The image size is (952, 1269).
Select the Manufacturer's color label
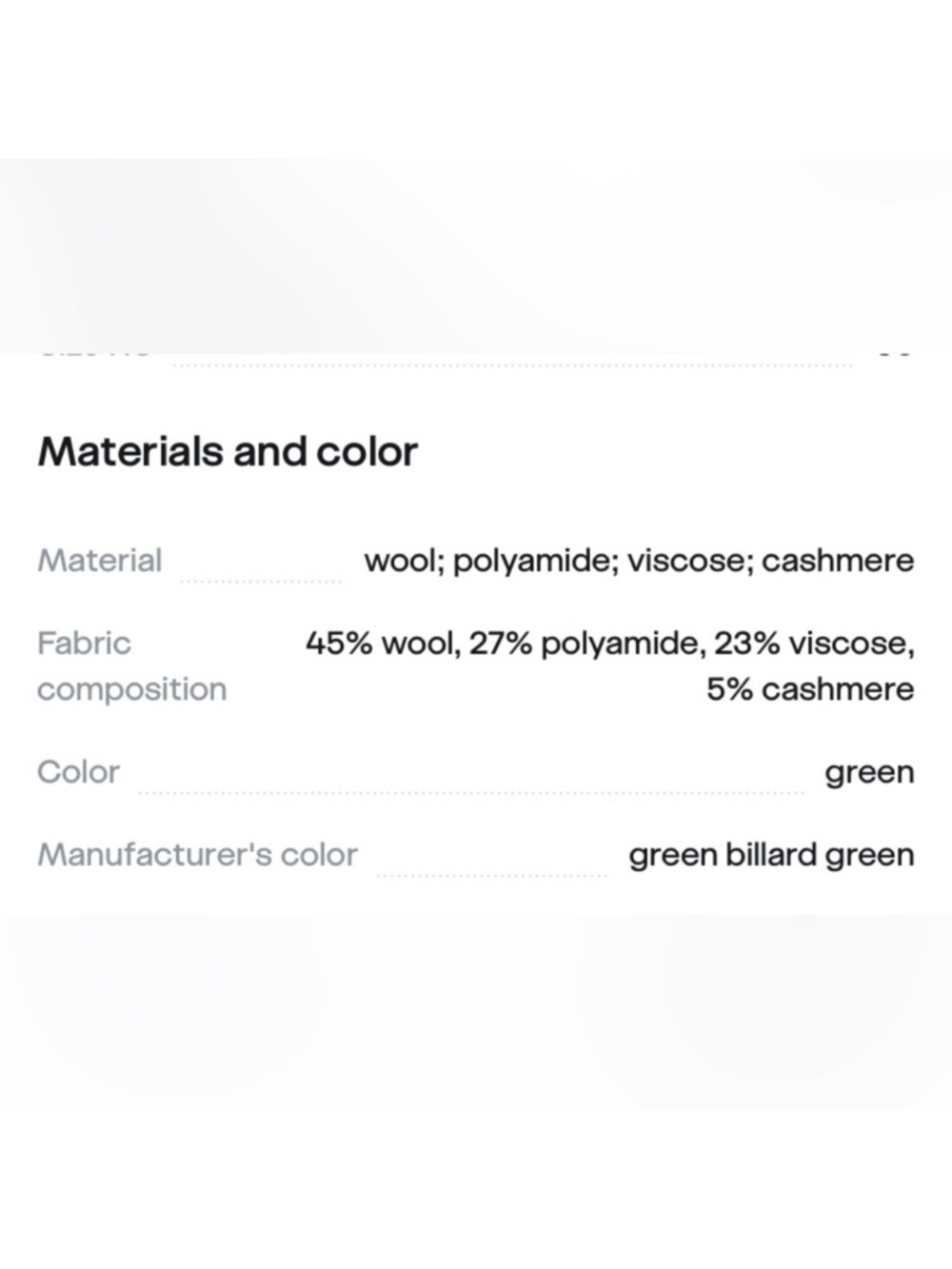197,855
